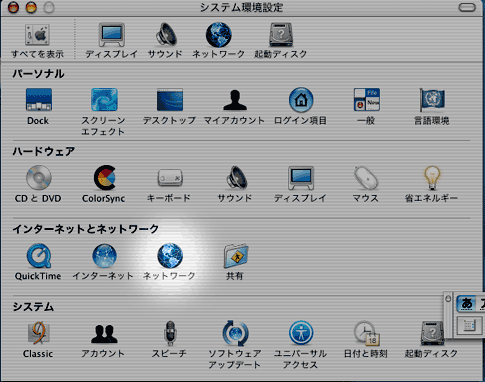
Task: Open 日付と時刻 clock icon
Action: pyautogui.click(x=366, y=333)
